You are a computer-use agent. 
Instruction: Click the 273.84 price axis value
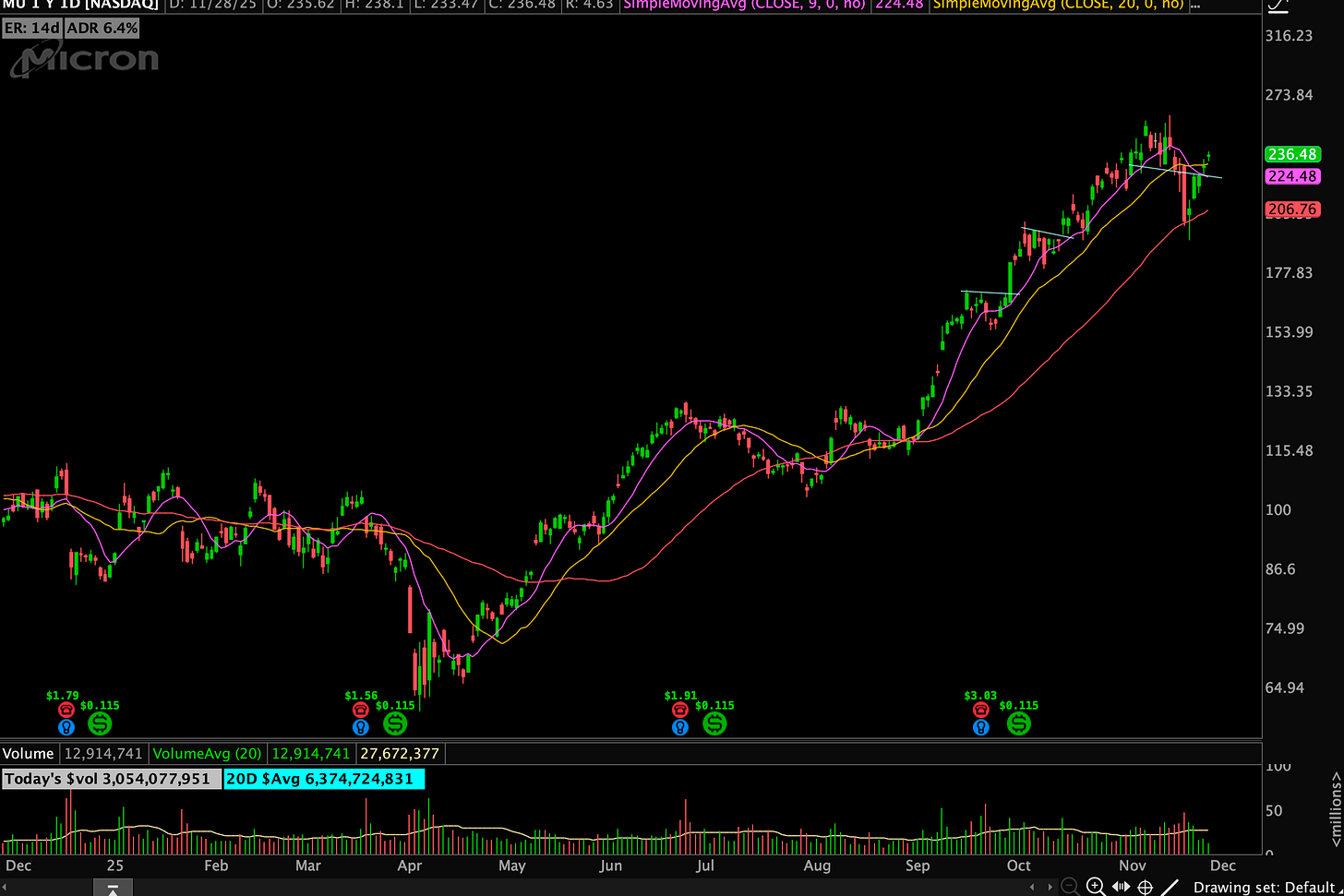[1290, 95]
